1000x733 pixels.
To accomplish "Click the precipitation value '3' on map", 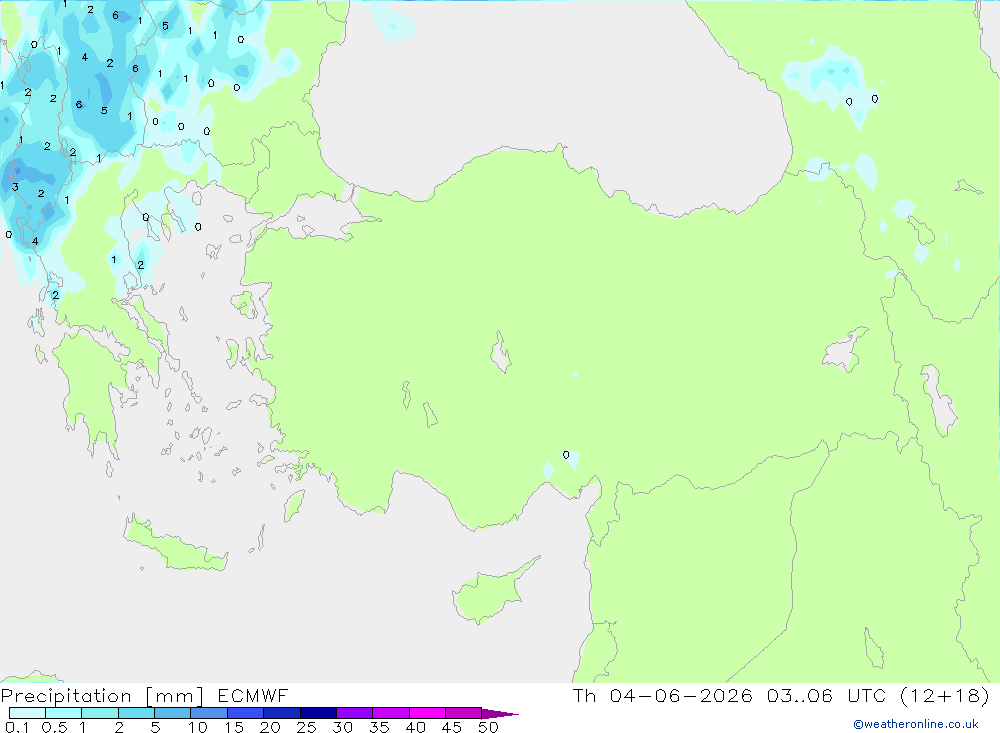I will coord(15,187).
